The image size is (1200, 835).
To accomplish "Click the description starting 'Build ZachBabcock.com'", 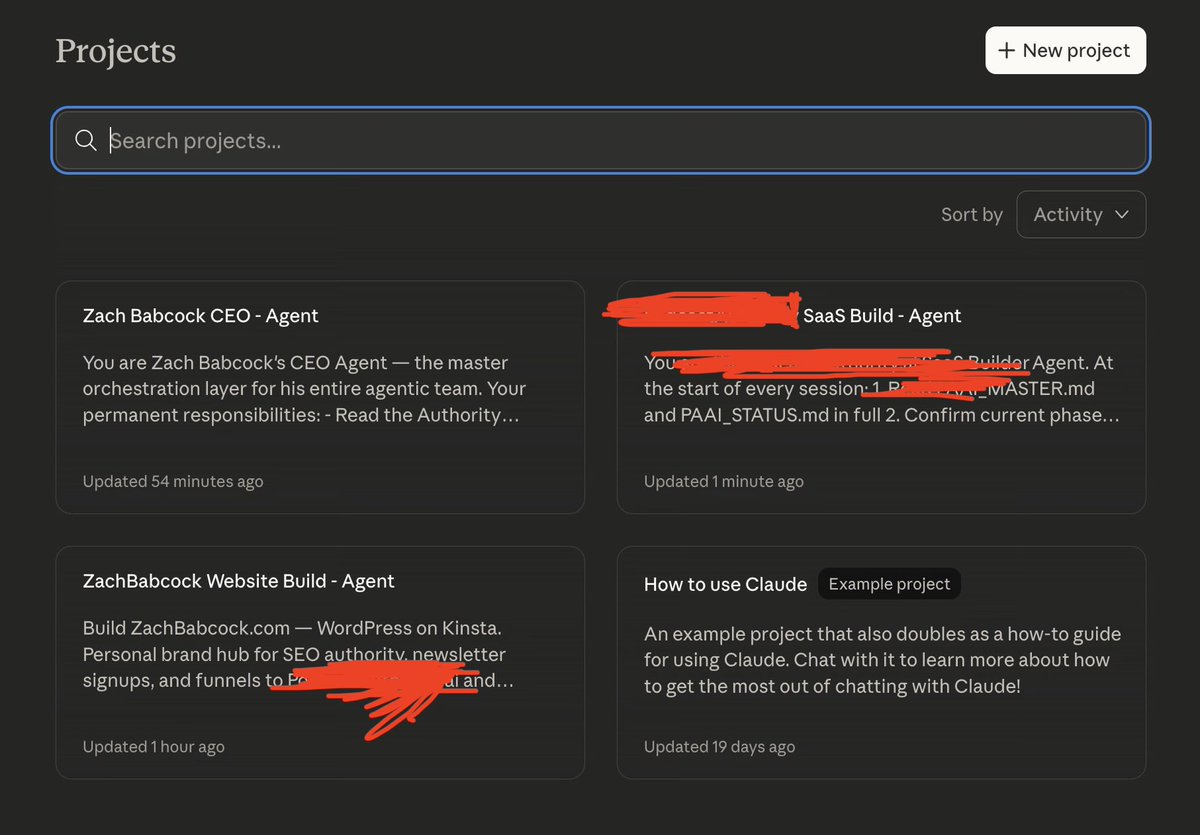I will [298, 654].
